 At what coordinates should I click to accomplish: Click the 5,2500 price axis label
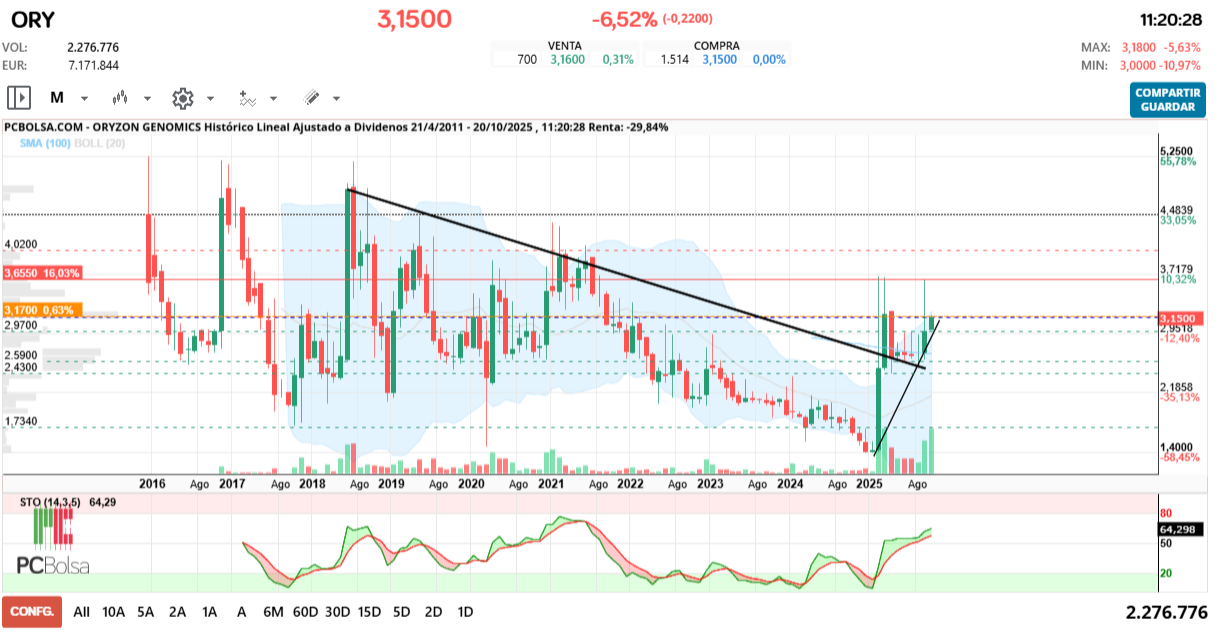coord(1176,150)
